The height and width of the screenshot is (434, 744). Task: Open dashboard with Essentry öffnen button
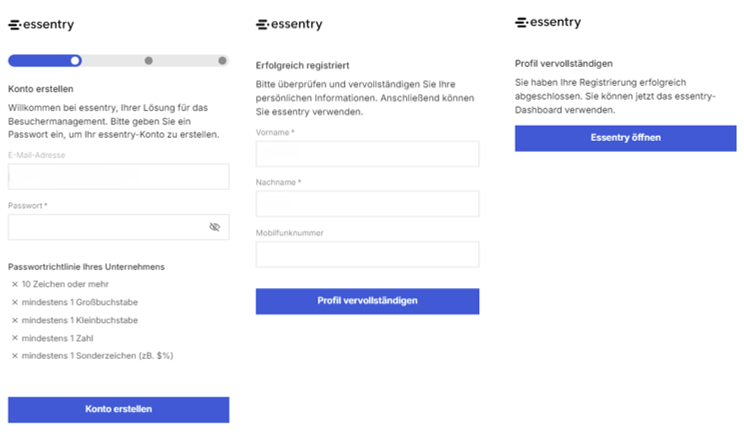(625, 139)
